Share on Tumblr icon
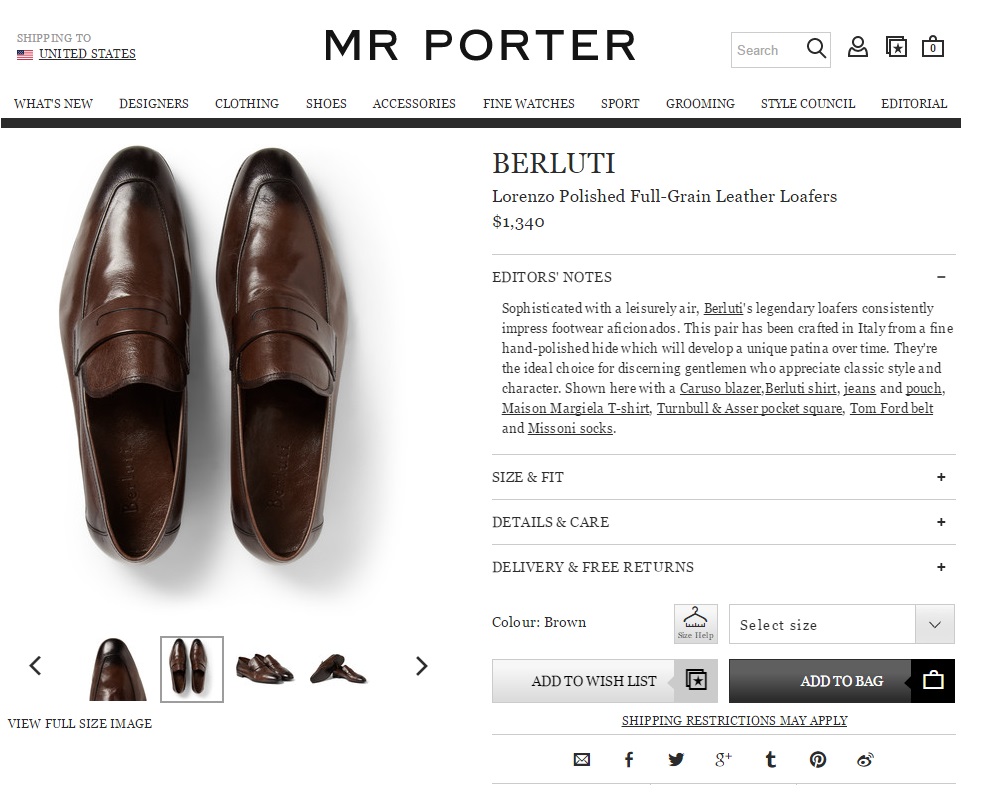 click(770, 760)
